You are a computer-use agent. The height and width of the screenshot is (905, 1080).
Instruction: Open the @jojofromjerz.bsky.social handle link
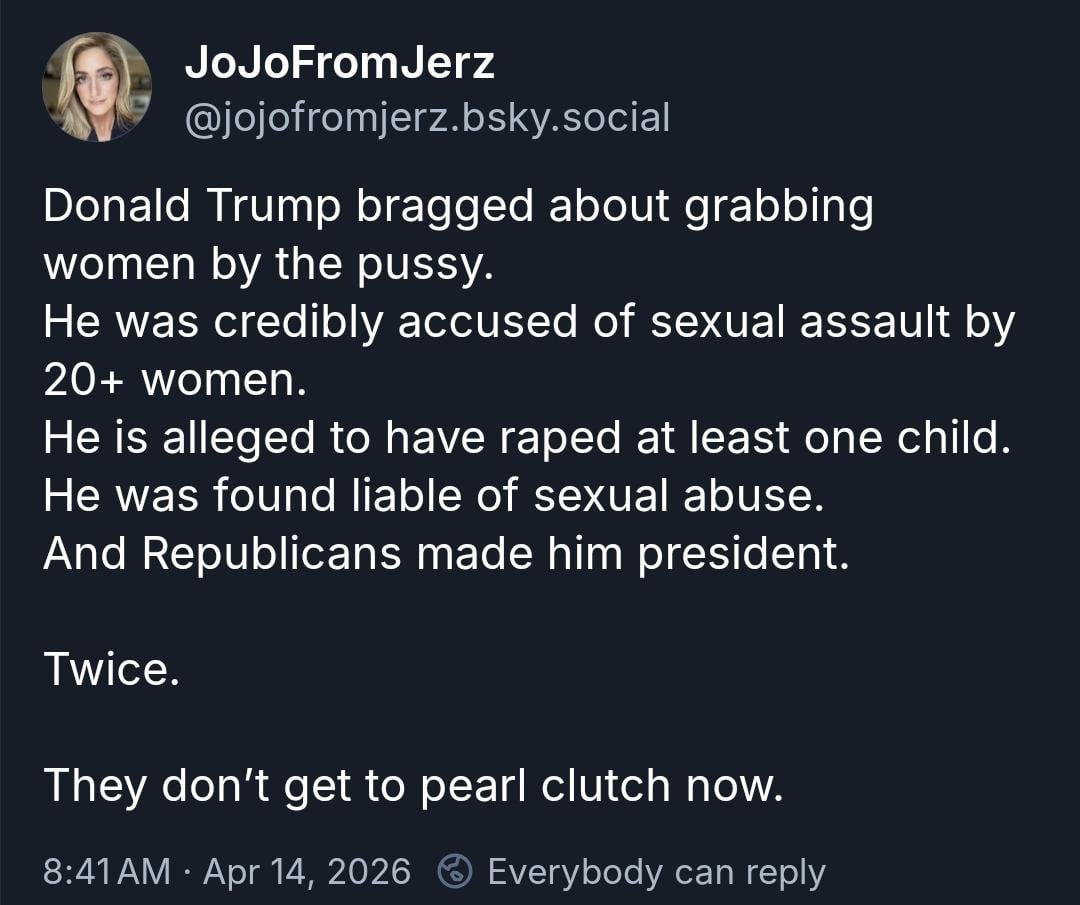[x=427, y=118]
